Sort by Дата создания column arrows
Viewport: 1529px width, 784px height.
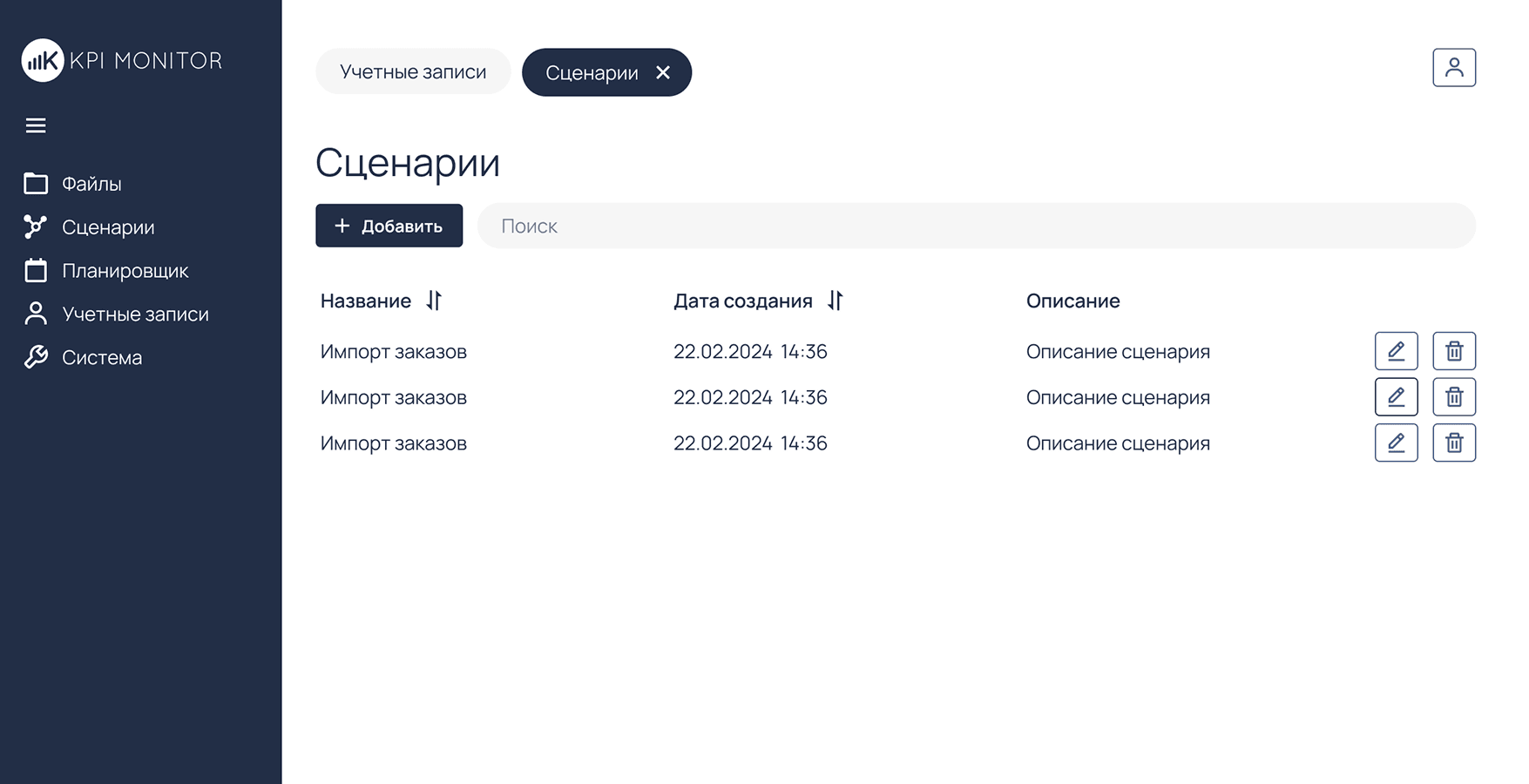[x=836, y=301]
